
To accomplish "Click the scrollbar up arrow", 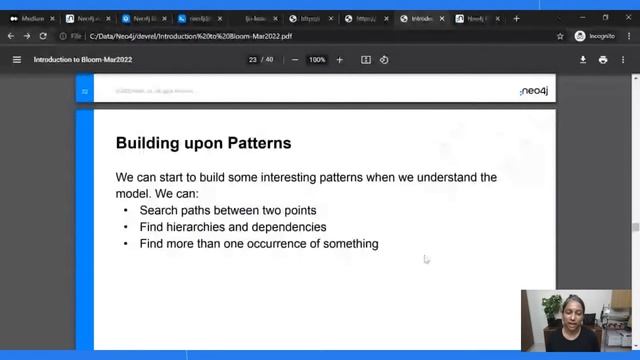I will (636, 78).
